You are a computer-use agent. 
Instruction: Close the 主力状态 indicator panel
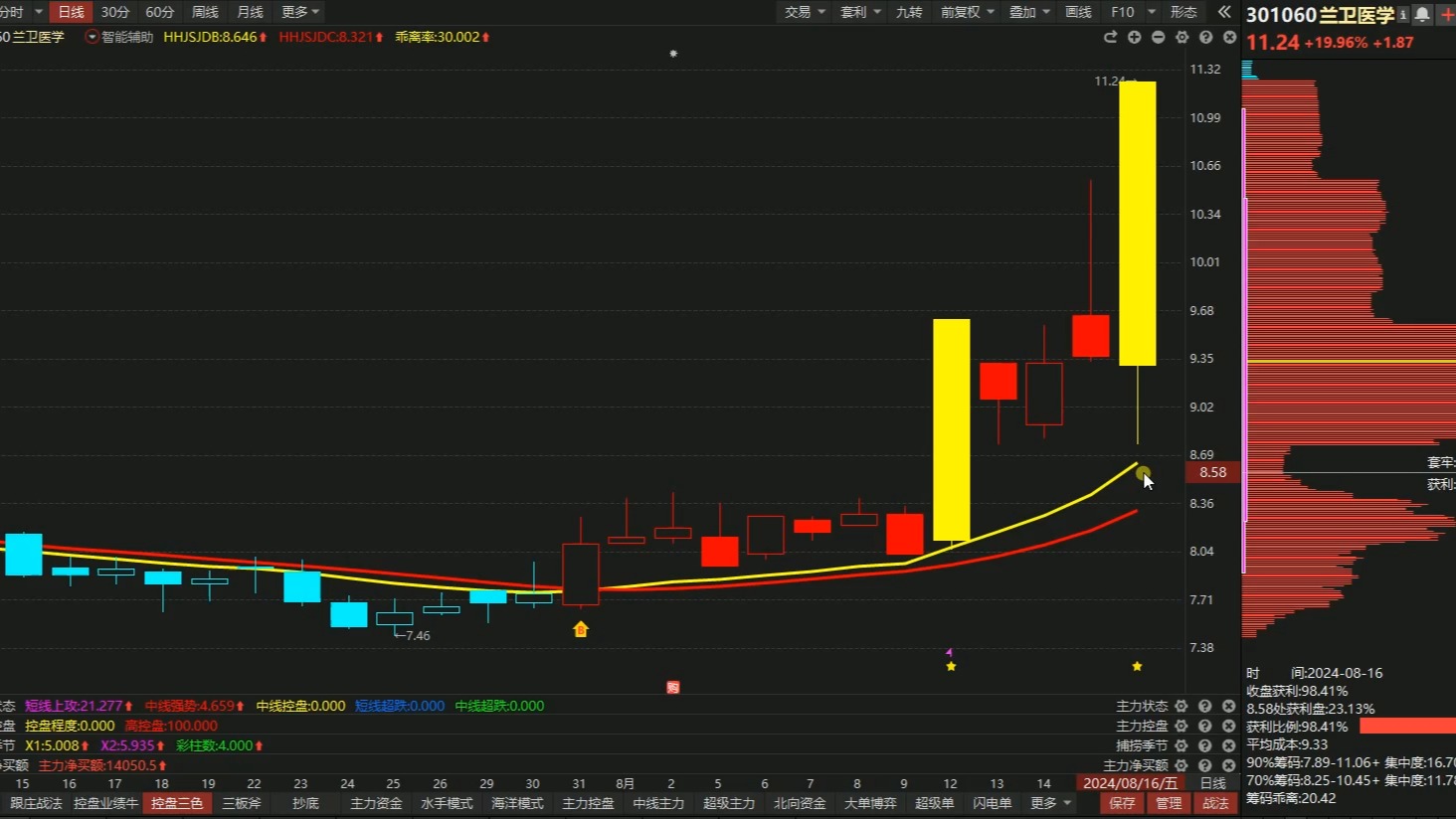click(1229, 706)
